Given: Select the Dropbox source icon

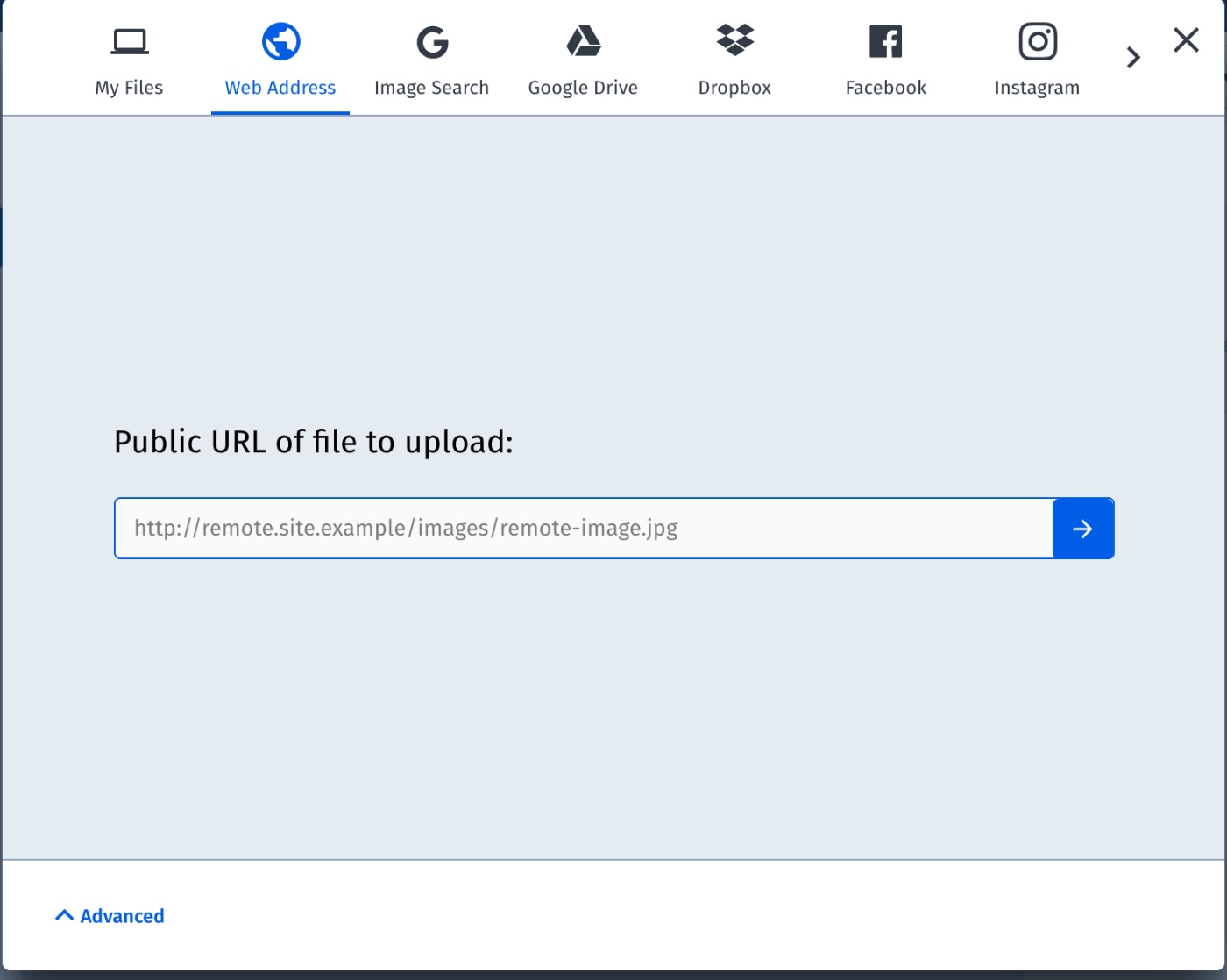Looking at the screenshot, I should click(x=735, y=40).
